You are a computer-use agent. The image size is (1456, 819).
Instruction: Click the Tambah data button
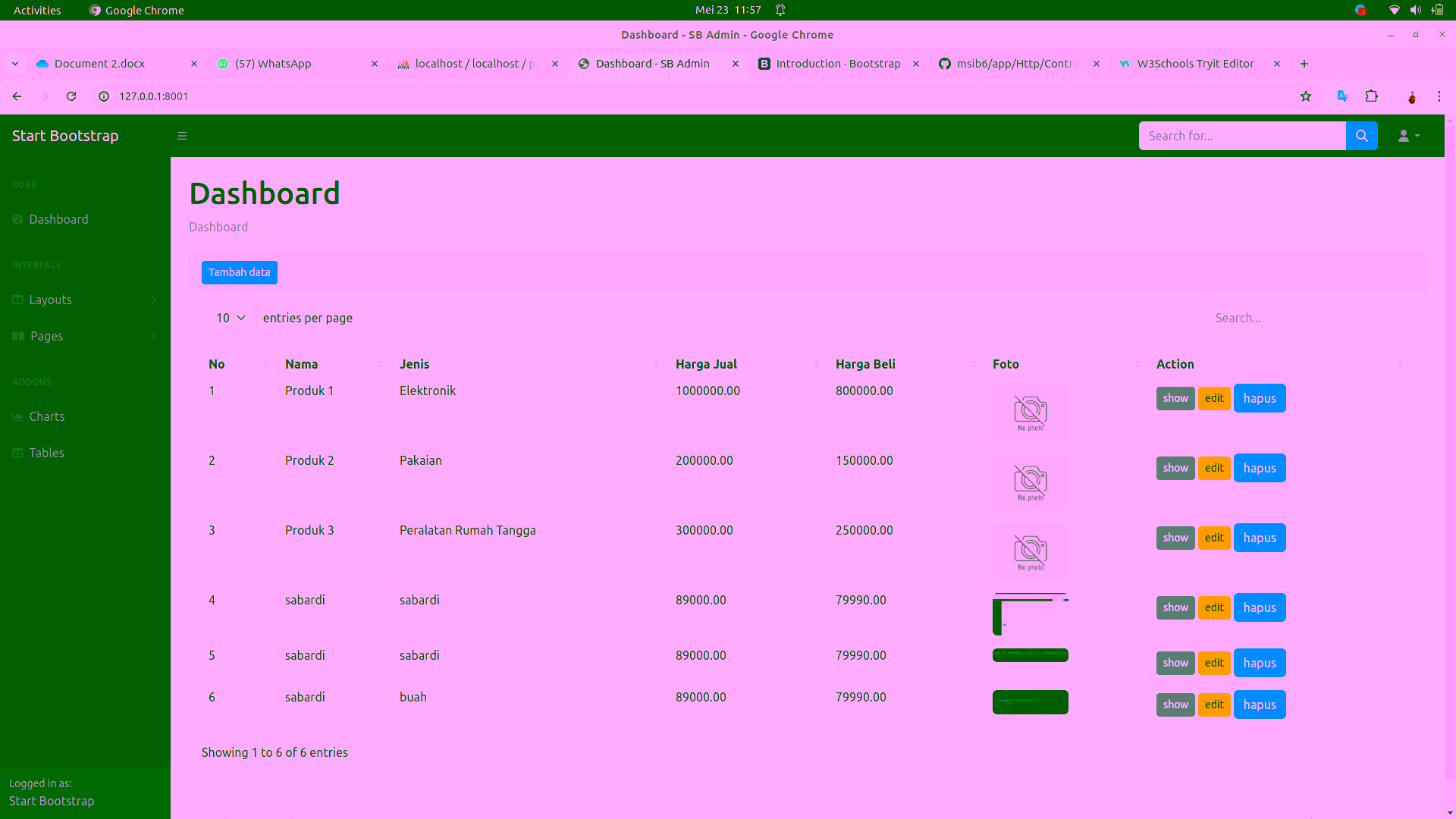click(x=239, y=272)
